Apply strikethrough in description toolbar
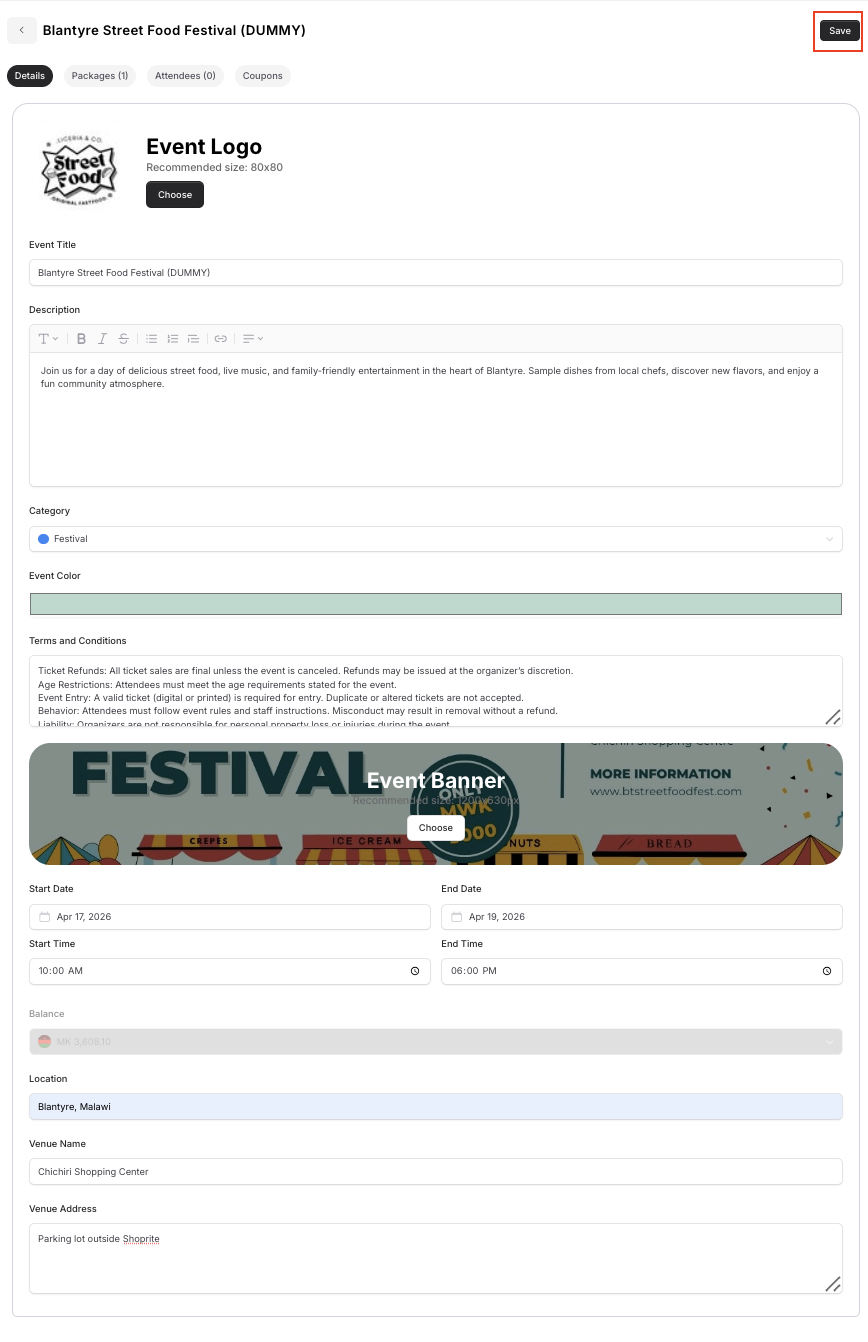 coord(123,339)
